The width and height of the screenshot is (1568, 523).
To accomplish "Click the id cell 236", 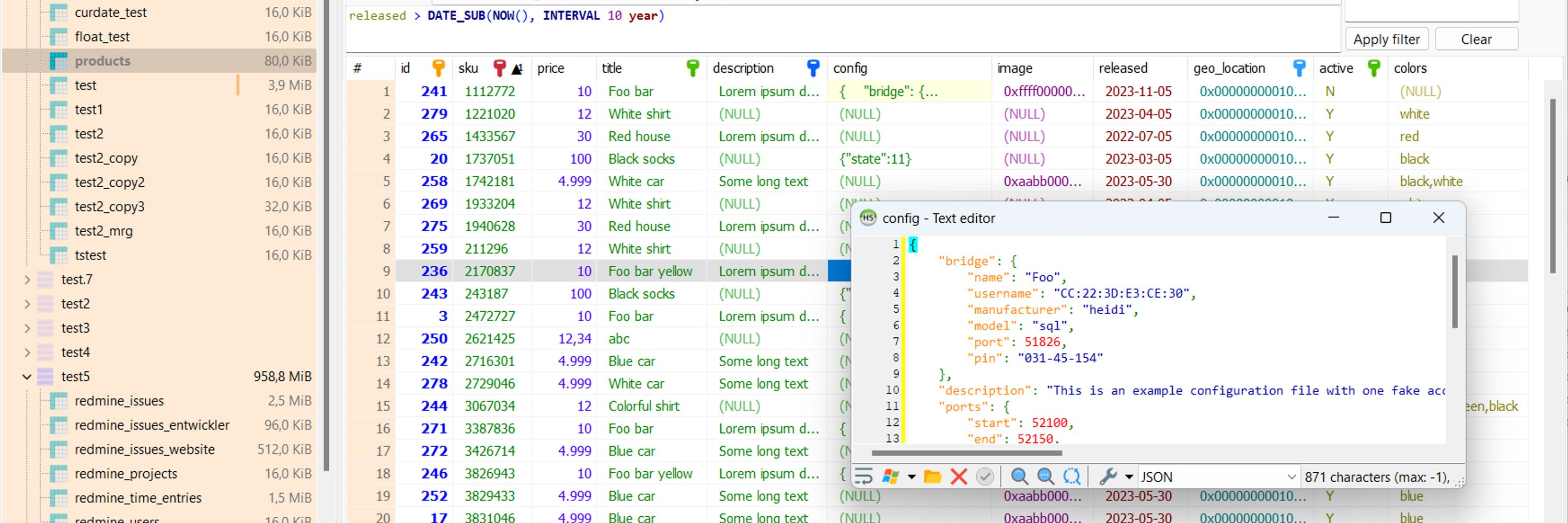I will pyautogui.click(x=424, y=271).
